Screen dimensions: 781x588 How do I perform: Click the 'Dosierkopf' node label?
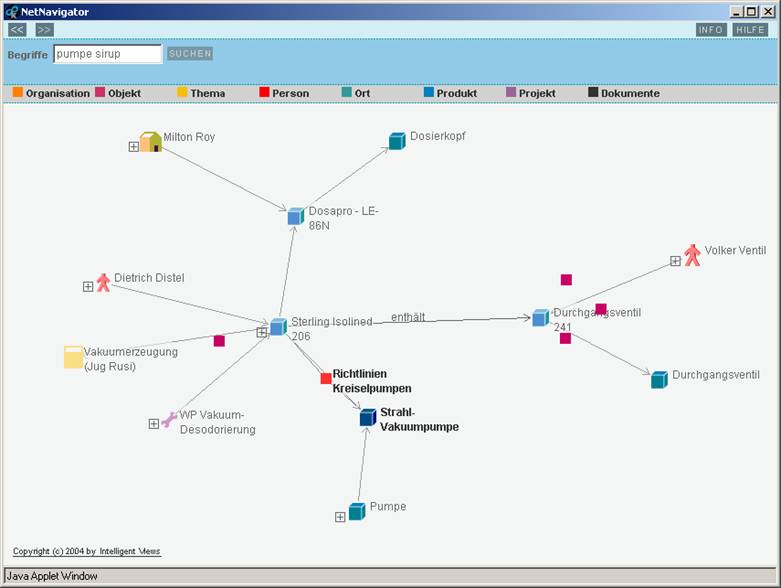coord(438,136)
